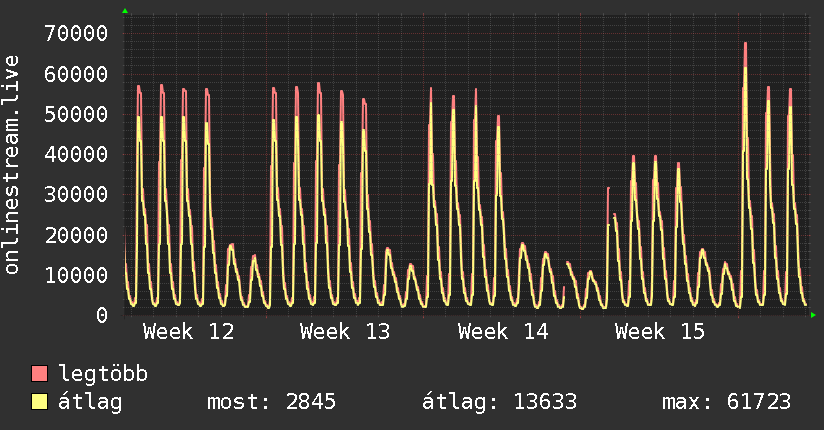This screenshot has height=430, width=824.
Task: Click the most: 2845 value
Action: tap(271, 402)
